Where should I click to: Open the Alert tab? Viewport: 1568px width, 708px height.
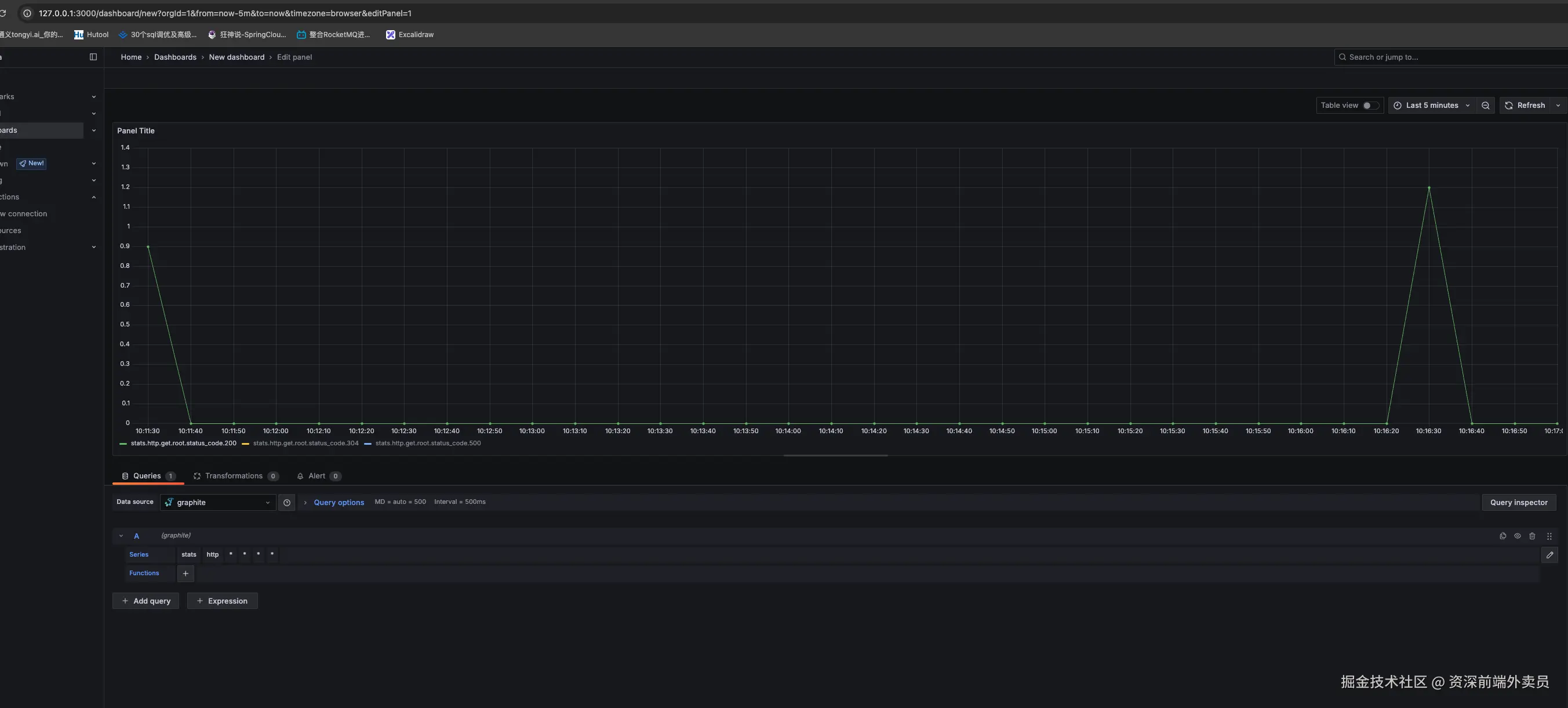pos(316,476)
